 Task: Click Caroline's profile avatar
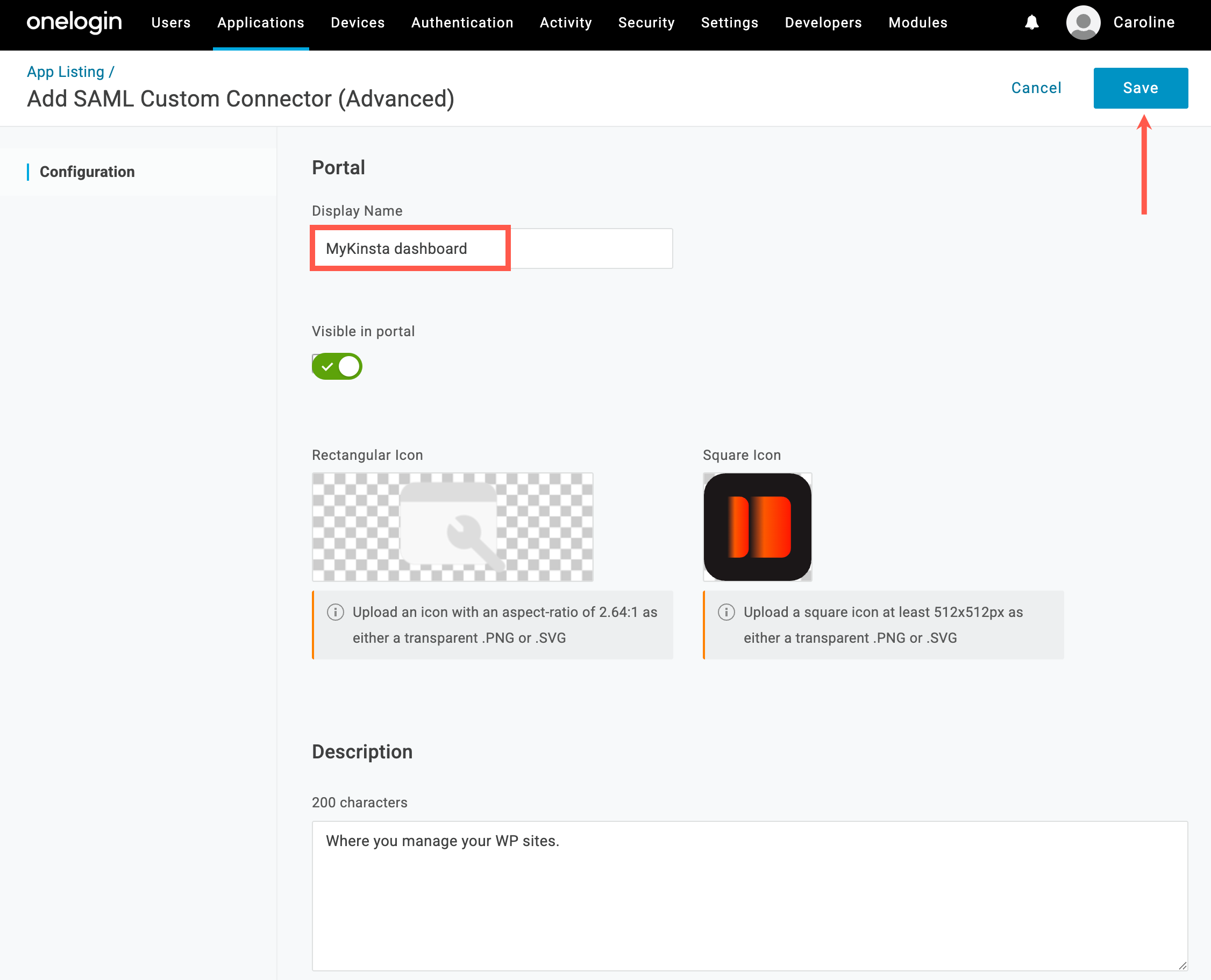(1083, 23)
